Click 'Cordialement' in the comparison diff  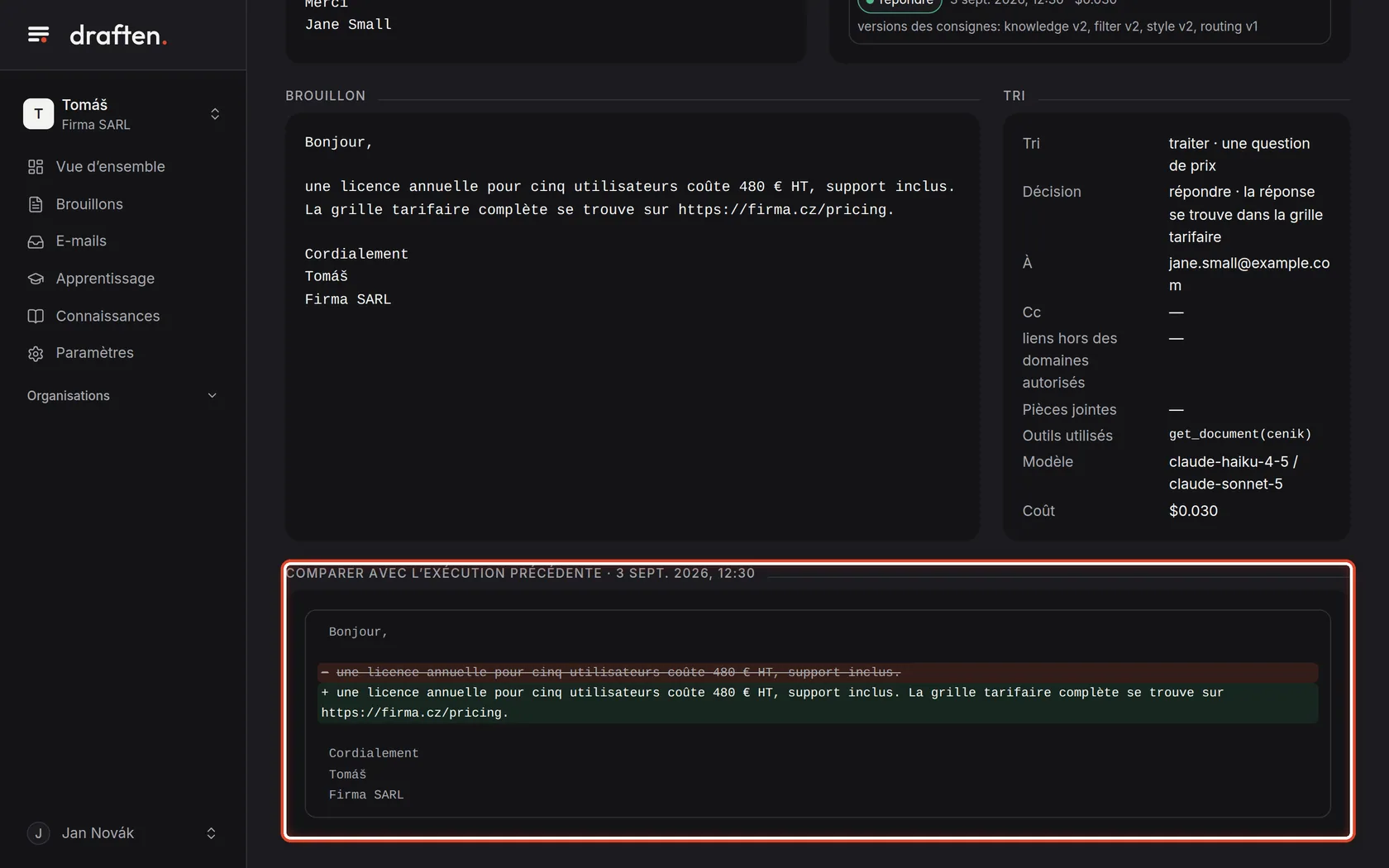click(374, 754)
